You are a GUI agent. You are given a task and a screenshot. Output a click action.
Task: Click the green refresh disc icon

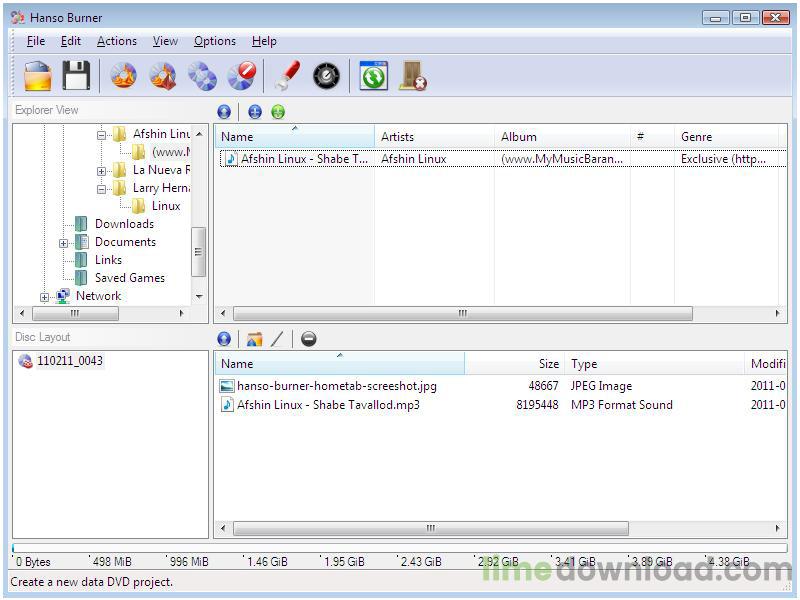(x=372, y=75)
